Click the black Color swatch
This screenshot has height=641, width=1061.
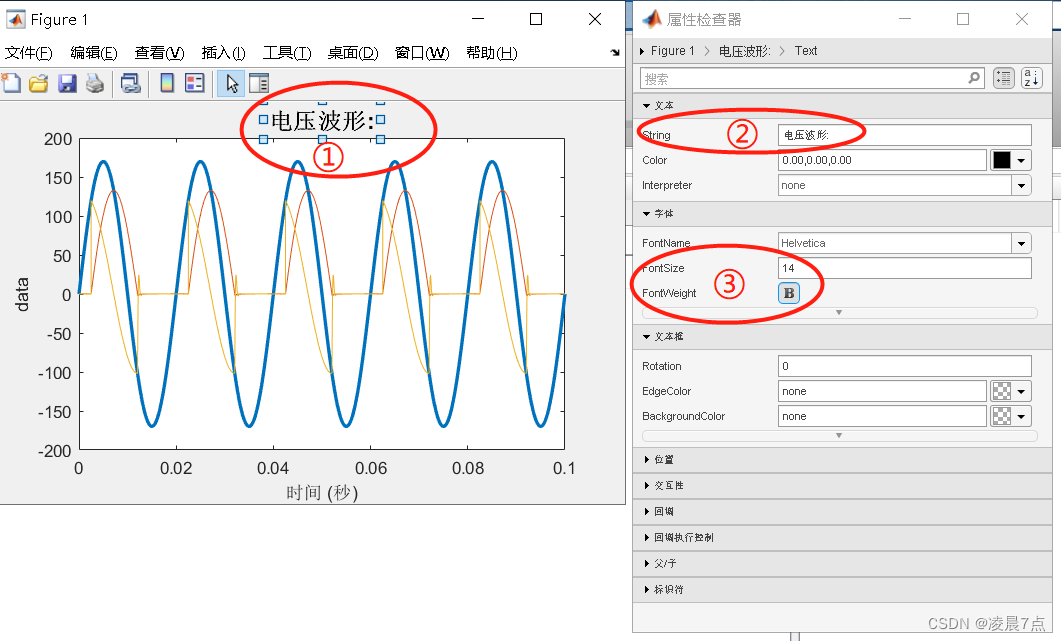coord(1001,160)
